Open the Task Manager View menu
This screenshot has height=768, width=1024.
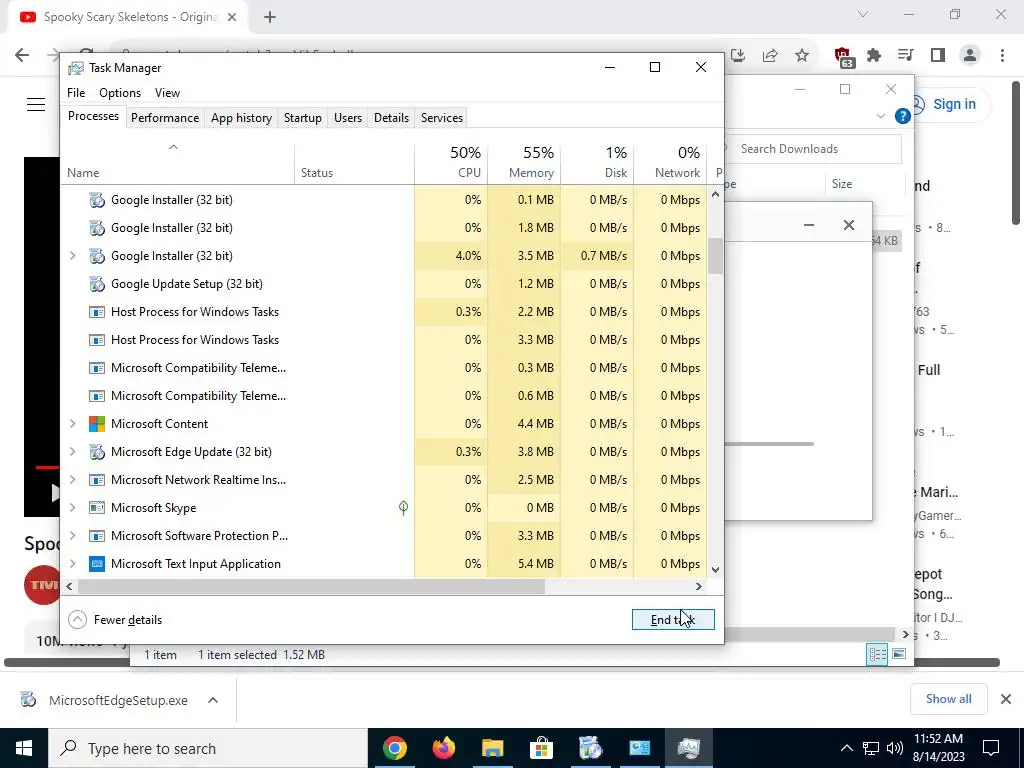[x=167, y=93]
